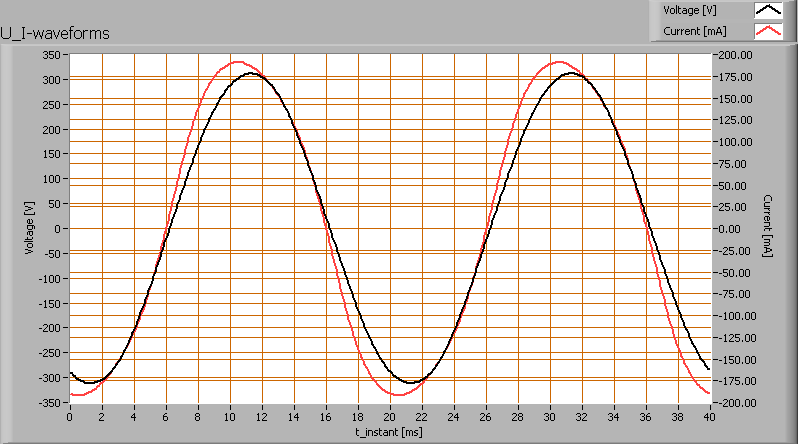
Task: Select the Voltage [V] legend label
Action: 692,11
